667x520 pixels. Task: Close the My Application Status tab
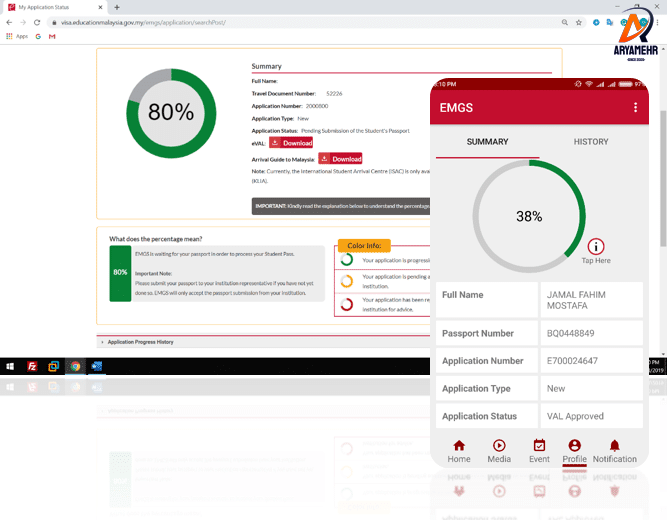pos(100,7)
